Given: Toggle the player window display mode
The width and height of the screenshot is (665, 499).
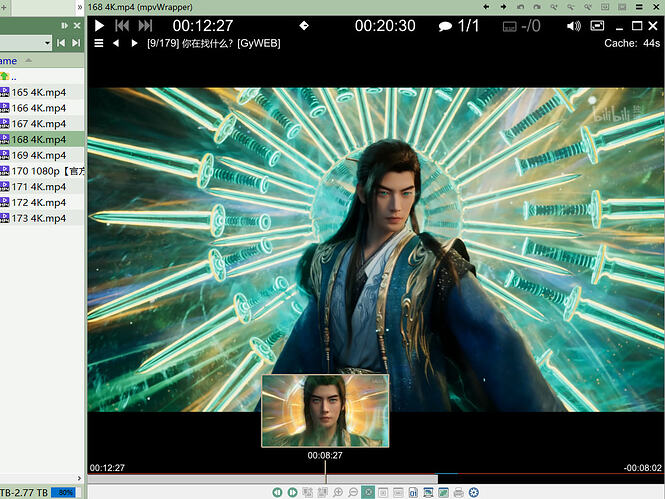Looking at the screenshot, I should click(597, 26).
